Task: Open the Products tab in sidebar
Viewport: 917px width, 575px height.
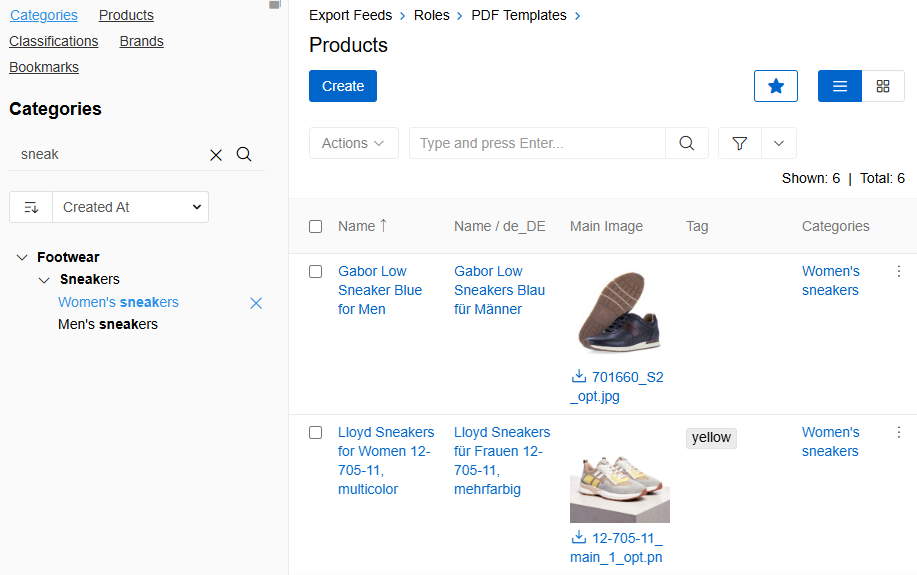Action: click(126, 15)
